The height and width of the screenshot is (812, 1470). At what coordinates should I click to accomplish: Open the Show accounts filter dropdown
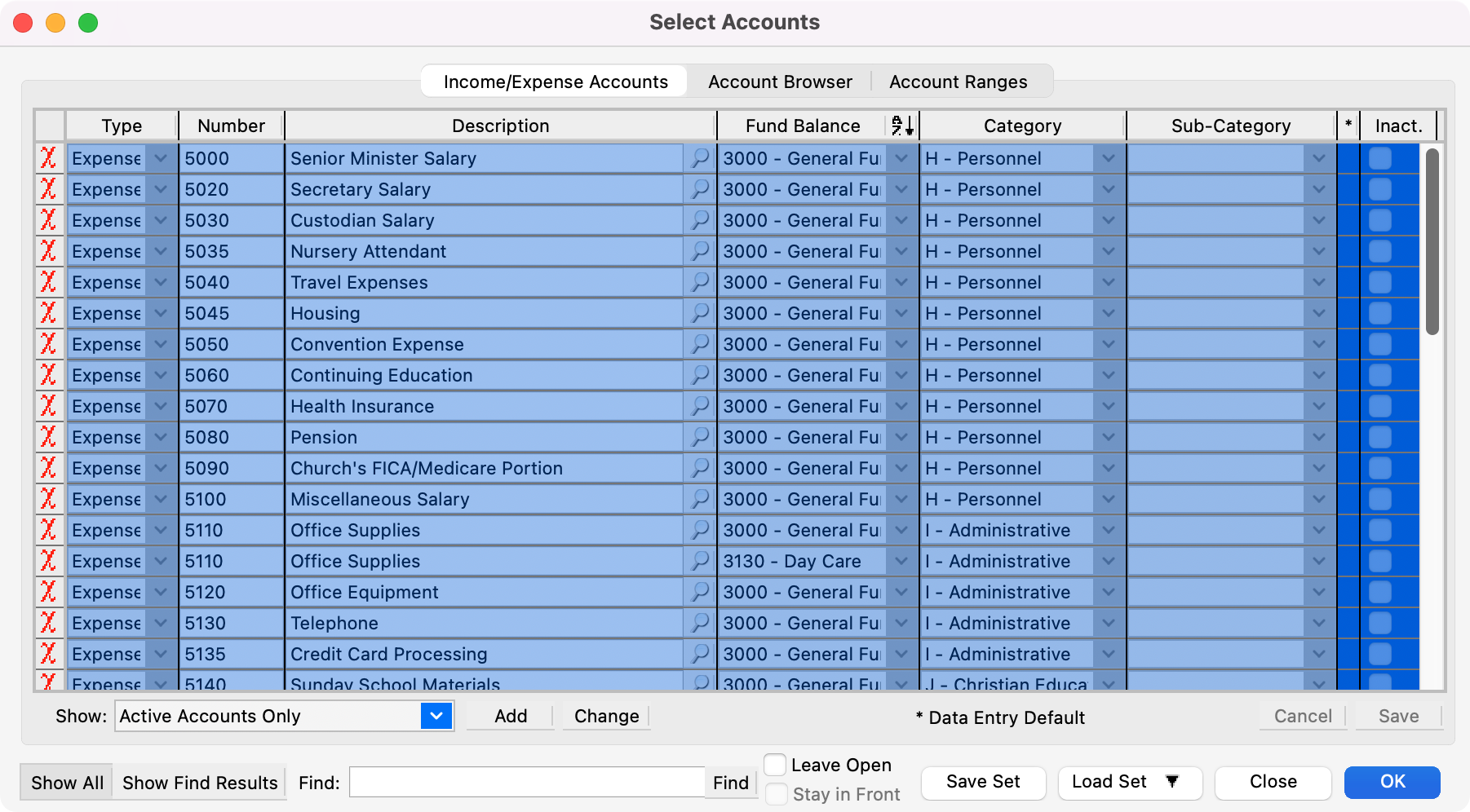pos(436,716)
